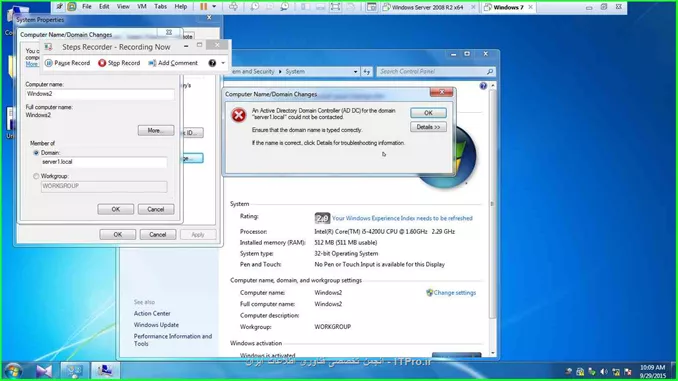The width and height of the screenshot is (678, 381).
Task: Open the Tabs menu
Action: click(160, 6)
